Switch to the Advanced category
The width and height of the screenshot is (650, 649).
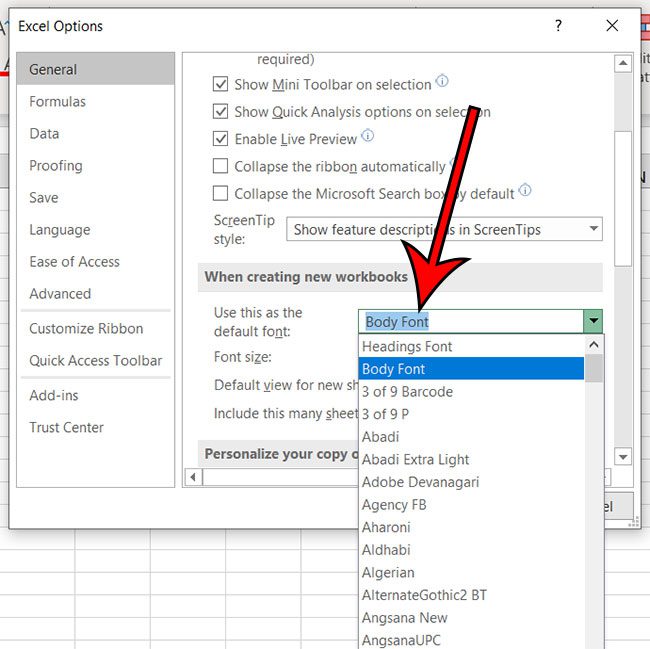[60, 293]
